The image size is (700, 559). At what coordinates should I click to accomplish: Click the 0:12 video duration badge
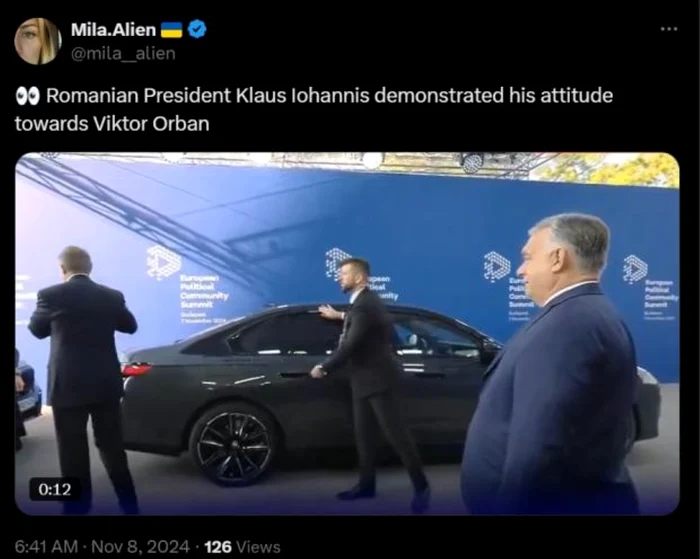(54, 489)
